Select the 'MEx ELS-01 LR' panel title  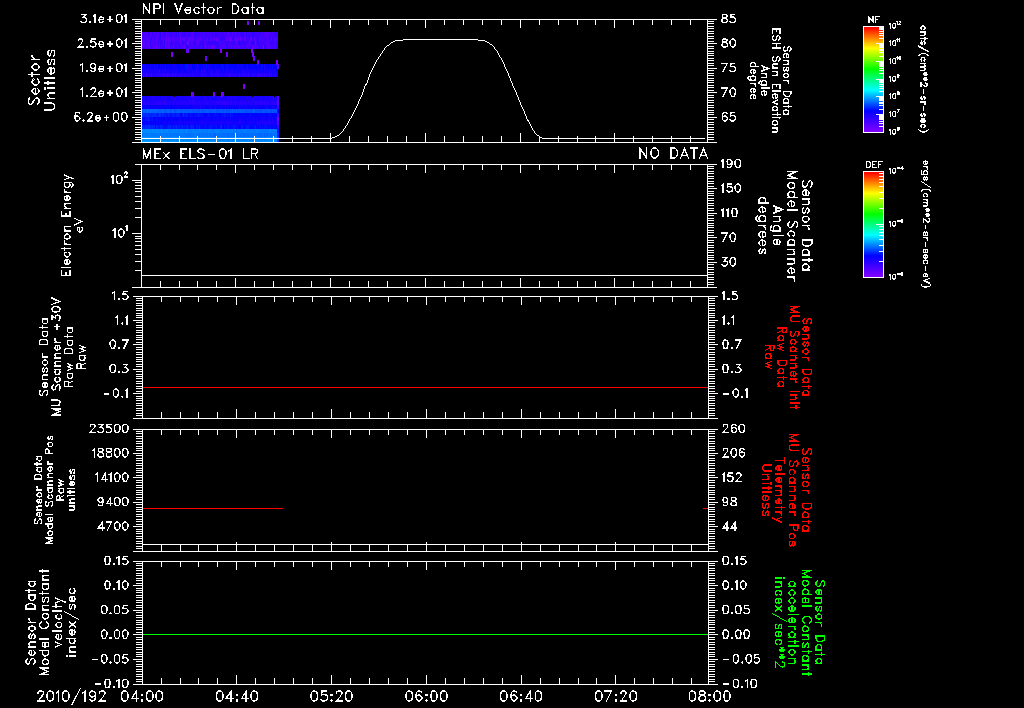[200, 153]
